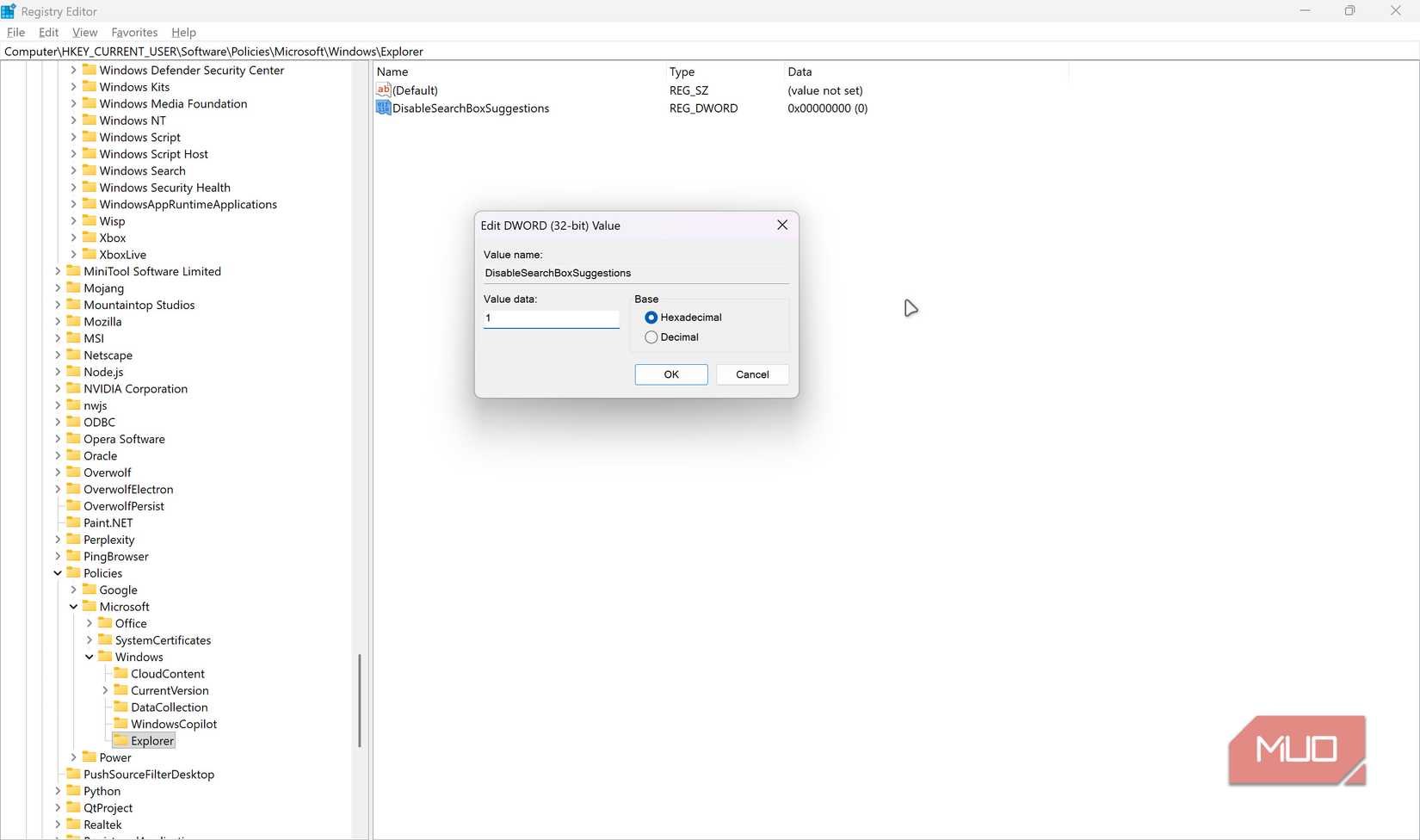Click the WindowsCopilot folder icon

tap(120, 723)
